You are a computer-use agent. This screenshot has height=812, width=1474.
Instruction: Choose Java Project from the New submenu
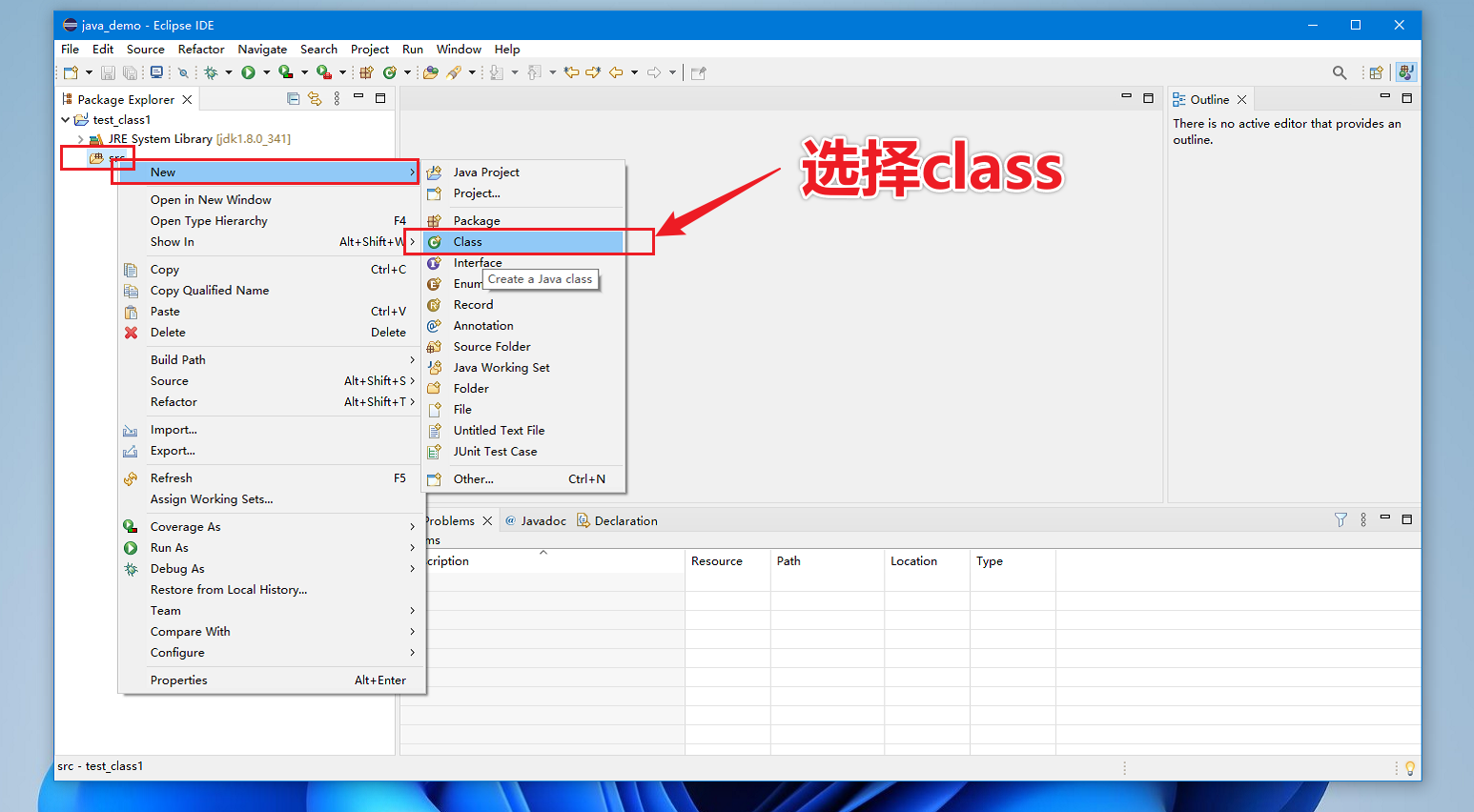[x=523, y=173]
